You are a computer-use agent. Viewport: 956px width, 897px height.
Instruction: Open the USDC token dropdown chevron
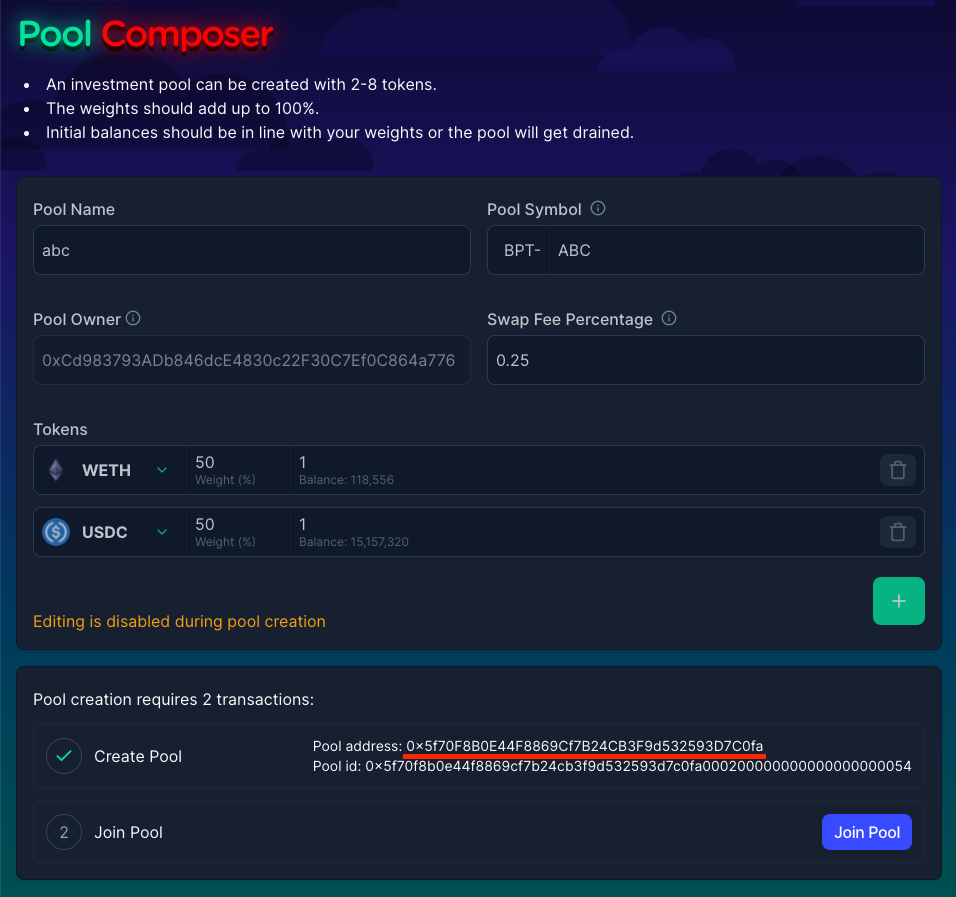coord(162,532)
